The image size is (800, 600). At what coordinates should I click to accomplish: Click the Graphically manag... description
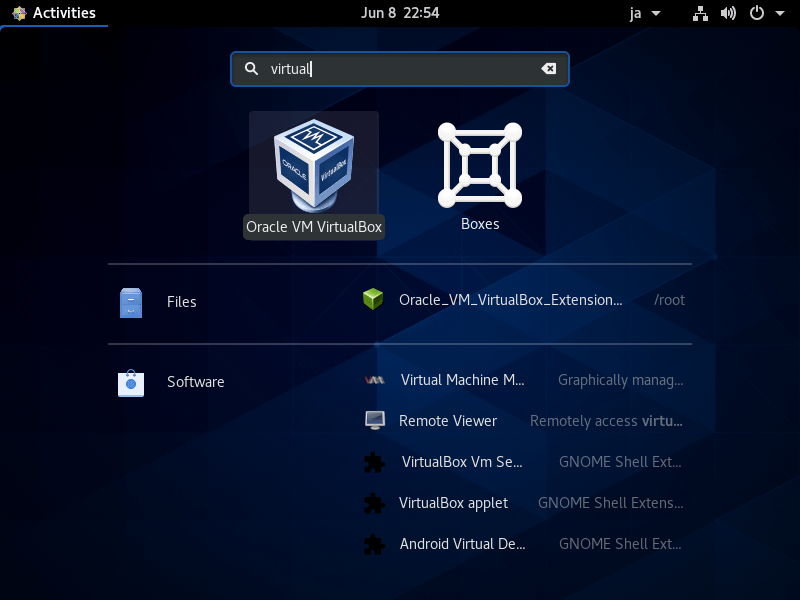click(620, 380)
